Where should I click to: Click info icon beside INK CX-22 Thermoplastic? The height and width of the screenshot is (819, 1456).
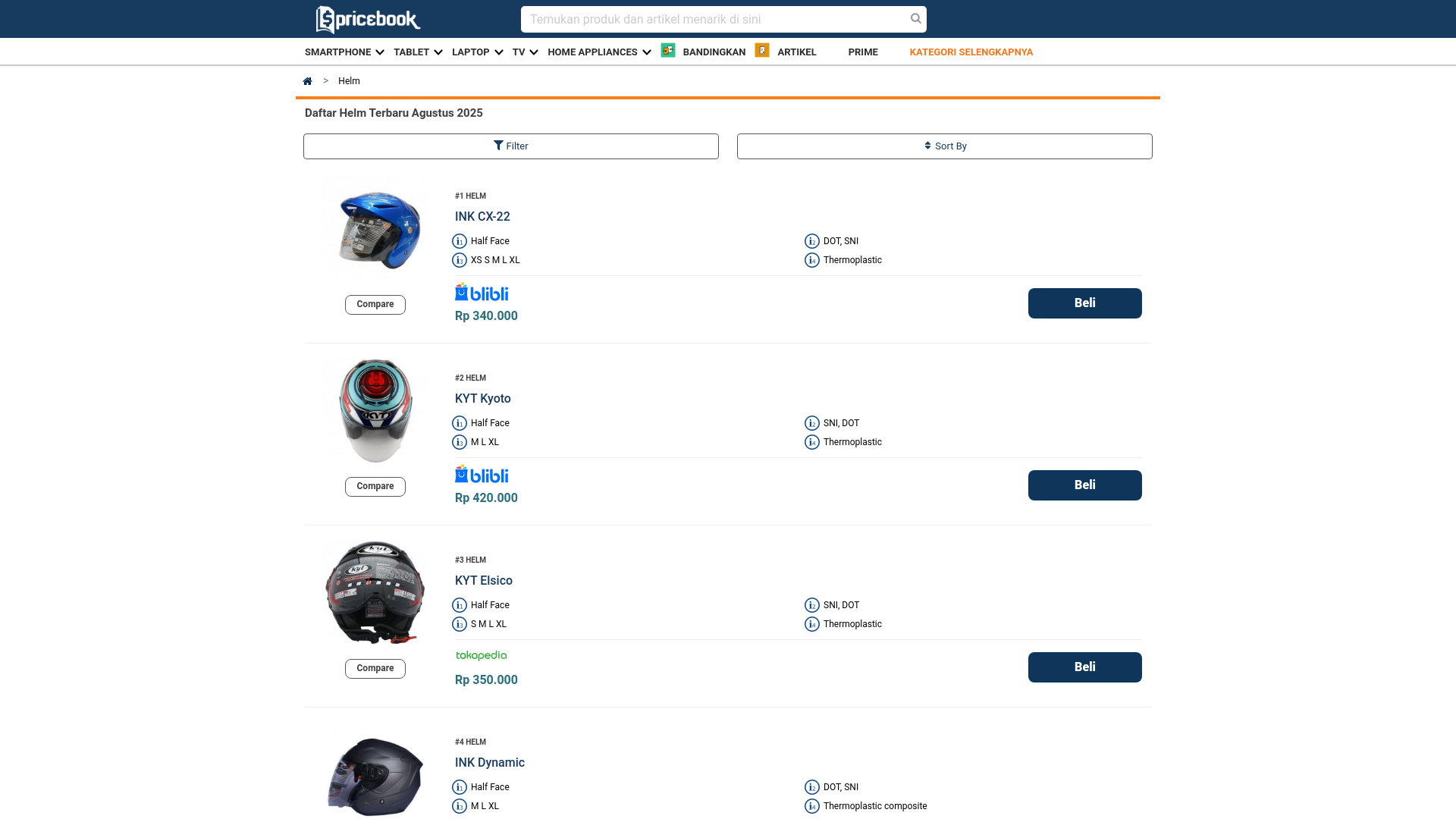coord(812,260)
